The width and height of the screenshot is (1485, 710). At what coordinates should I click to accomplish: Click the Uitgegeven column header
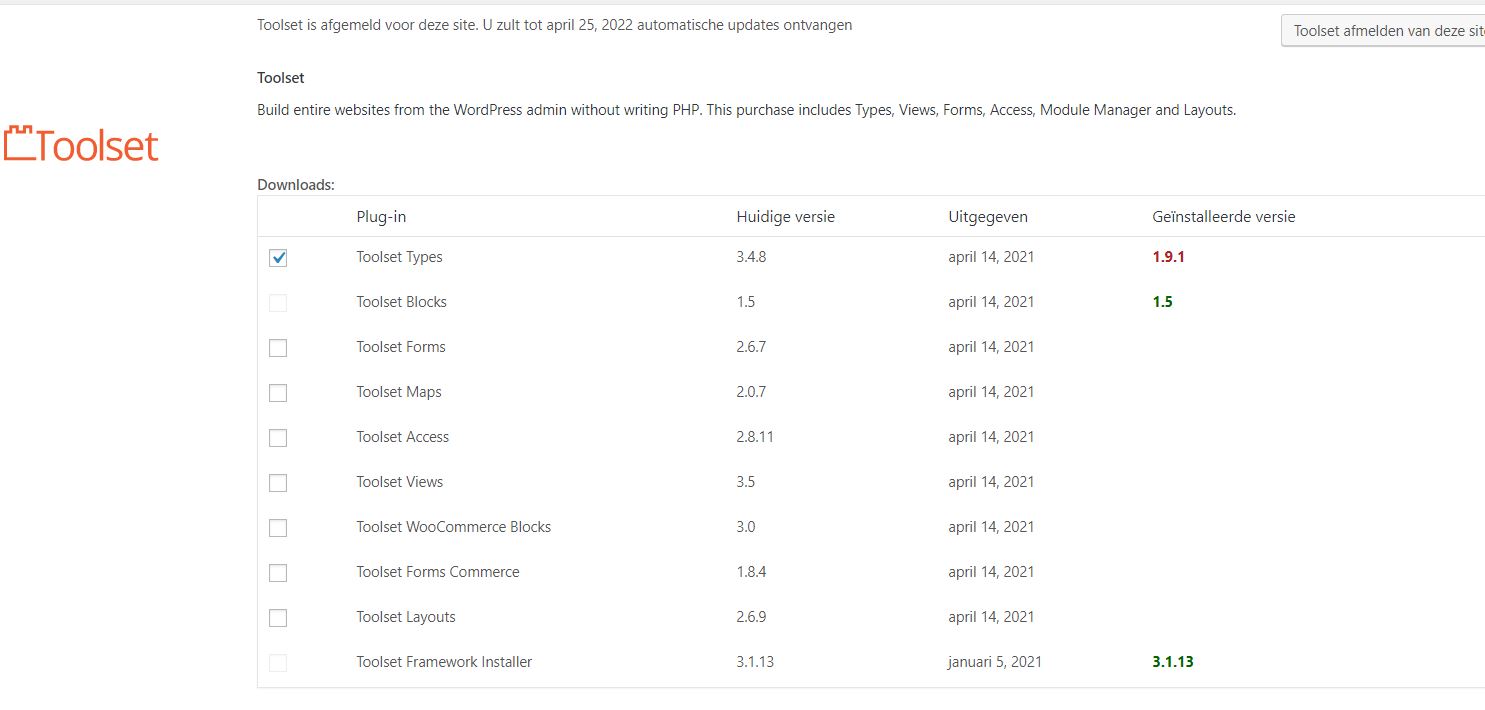pyautogui.click(x=988, y=217)
